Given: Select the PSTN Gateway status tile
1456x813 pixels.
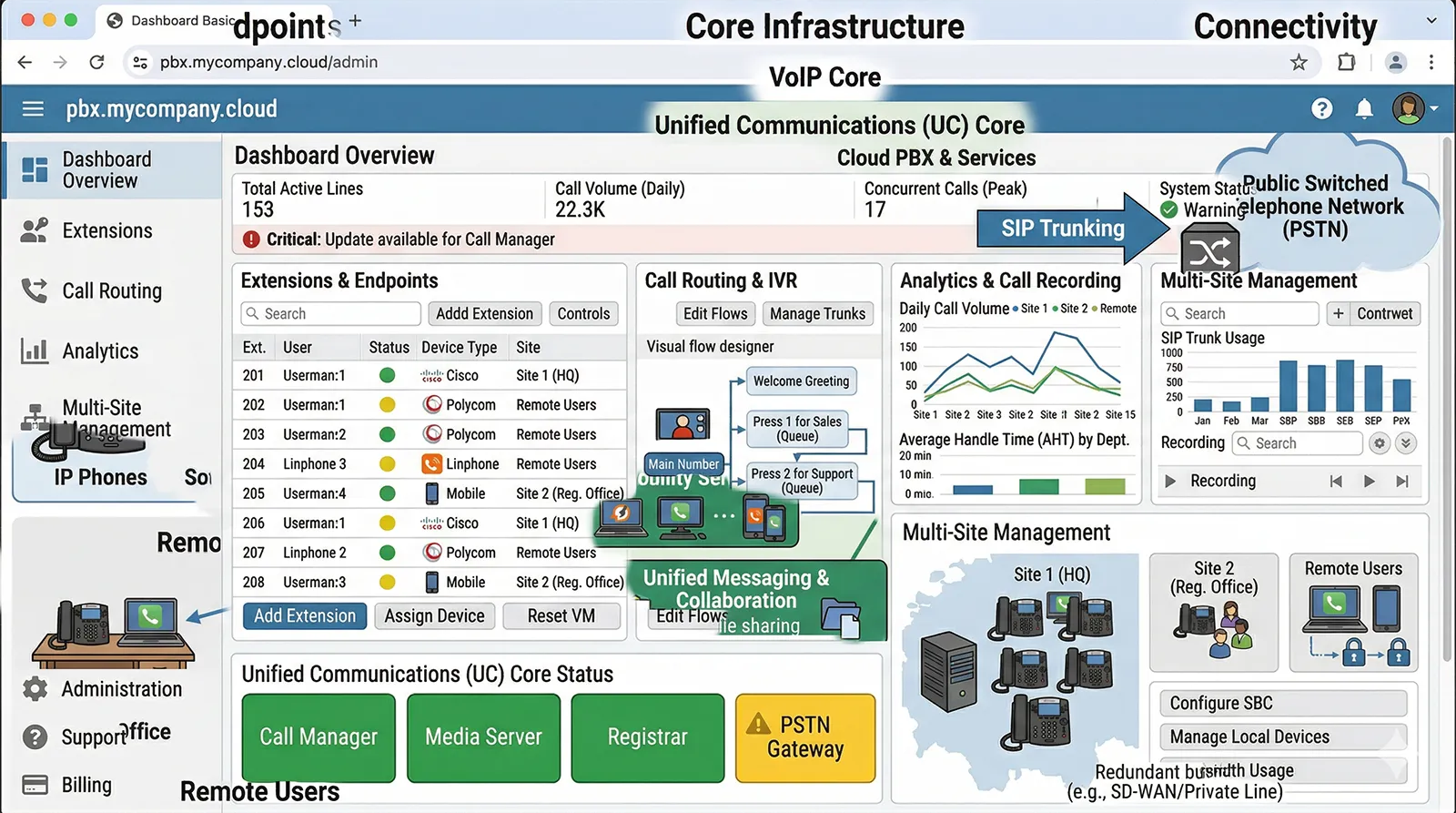Looking at the screenshot, I should 804,737.
